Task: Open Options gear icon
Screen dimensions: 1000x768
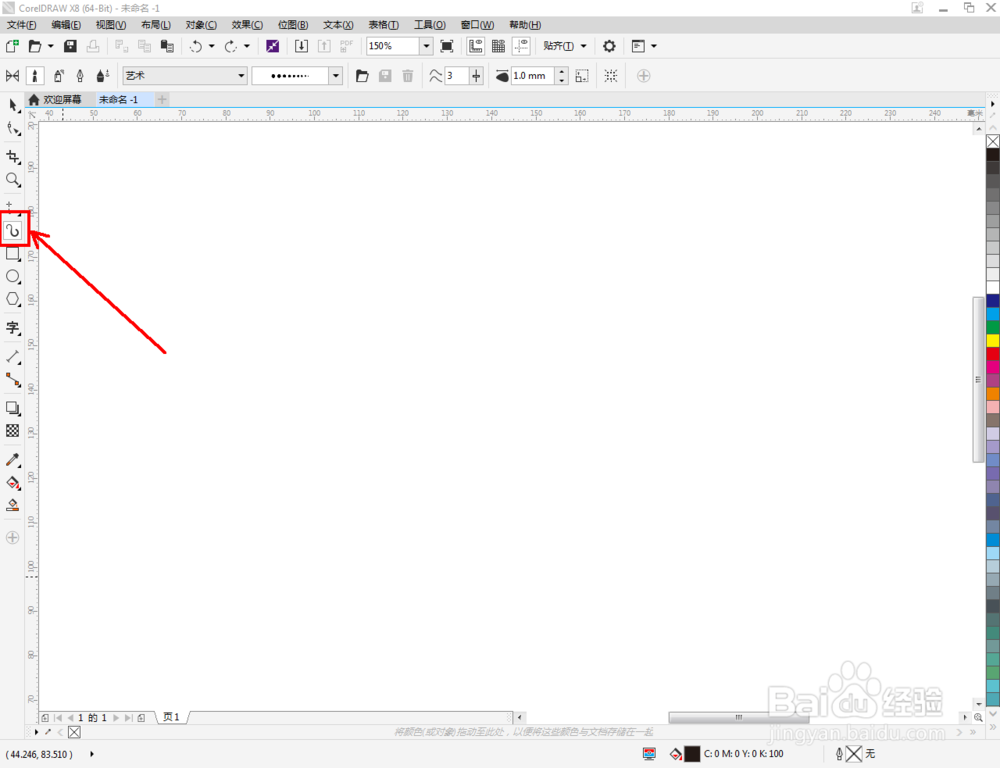Action: [x=609, y=46]
